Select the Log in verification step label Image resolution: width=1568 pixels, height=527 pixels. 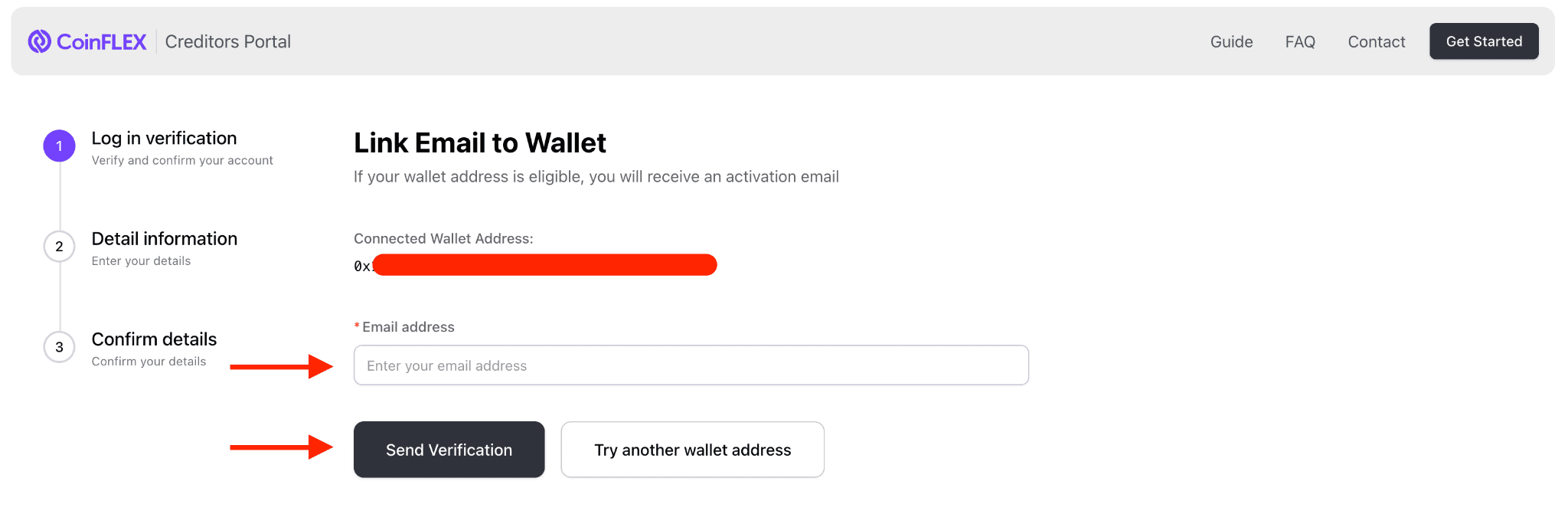[164, 138]
